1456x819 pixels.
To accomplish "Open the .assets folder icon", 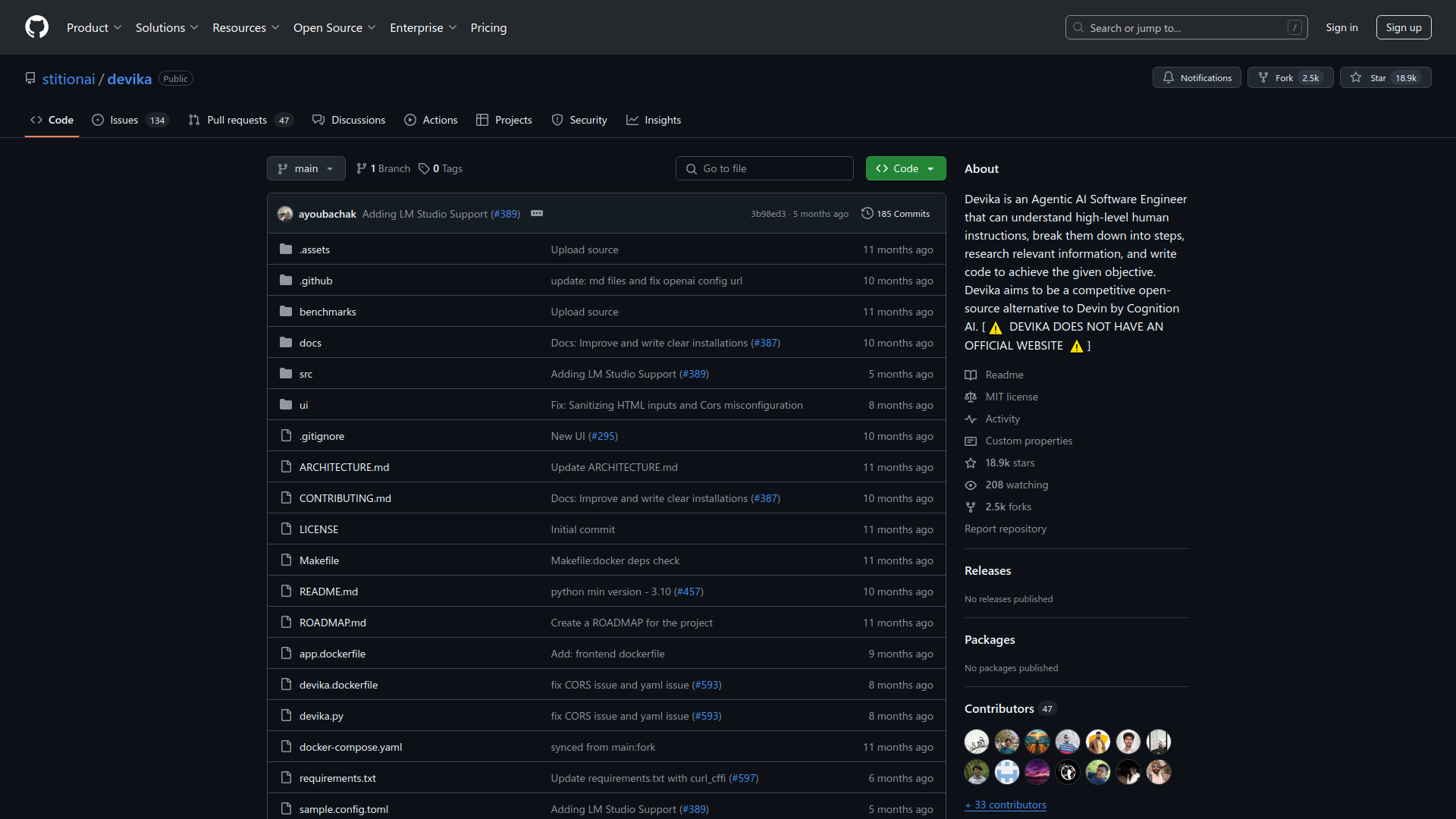I will (x=286, y=249).
